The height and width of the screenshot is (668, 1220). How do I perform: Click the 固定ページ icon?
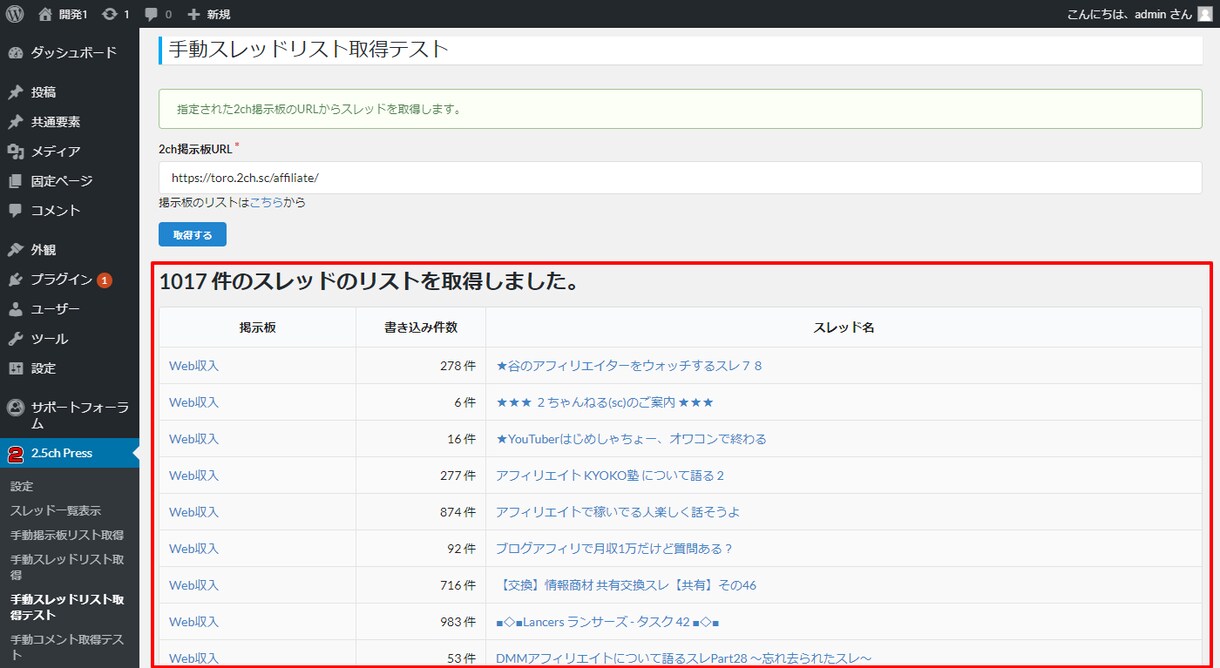(x=15, y=181)
